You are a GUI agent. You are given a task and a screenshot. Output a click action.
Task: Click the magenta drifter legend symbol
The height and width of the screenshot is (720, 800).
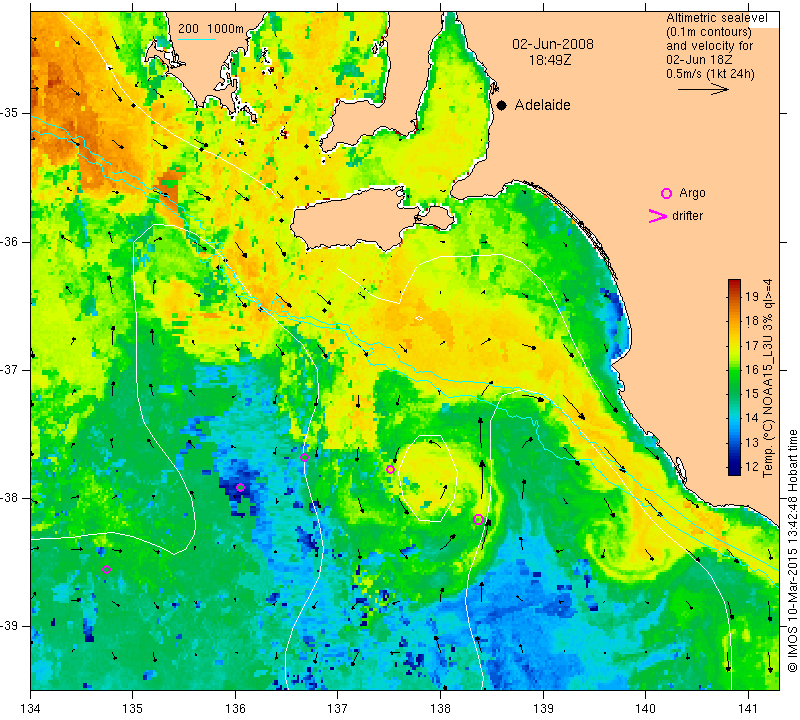click(657, 216)
